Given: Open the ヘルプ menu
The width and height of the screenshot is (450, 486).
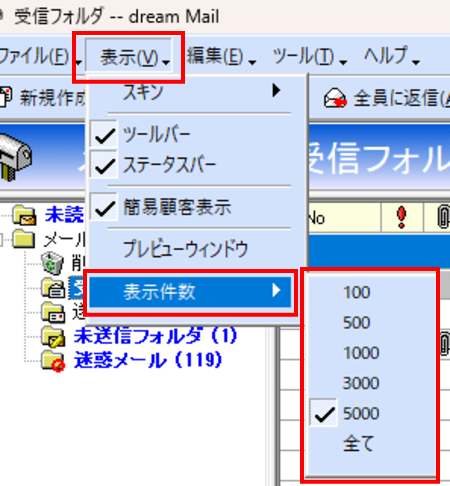Looking at the screenshot, I should point(391,56).
